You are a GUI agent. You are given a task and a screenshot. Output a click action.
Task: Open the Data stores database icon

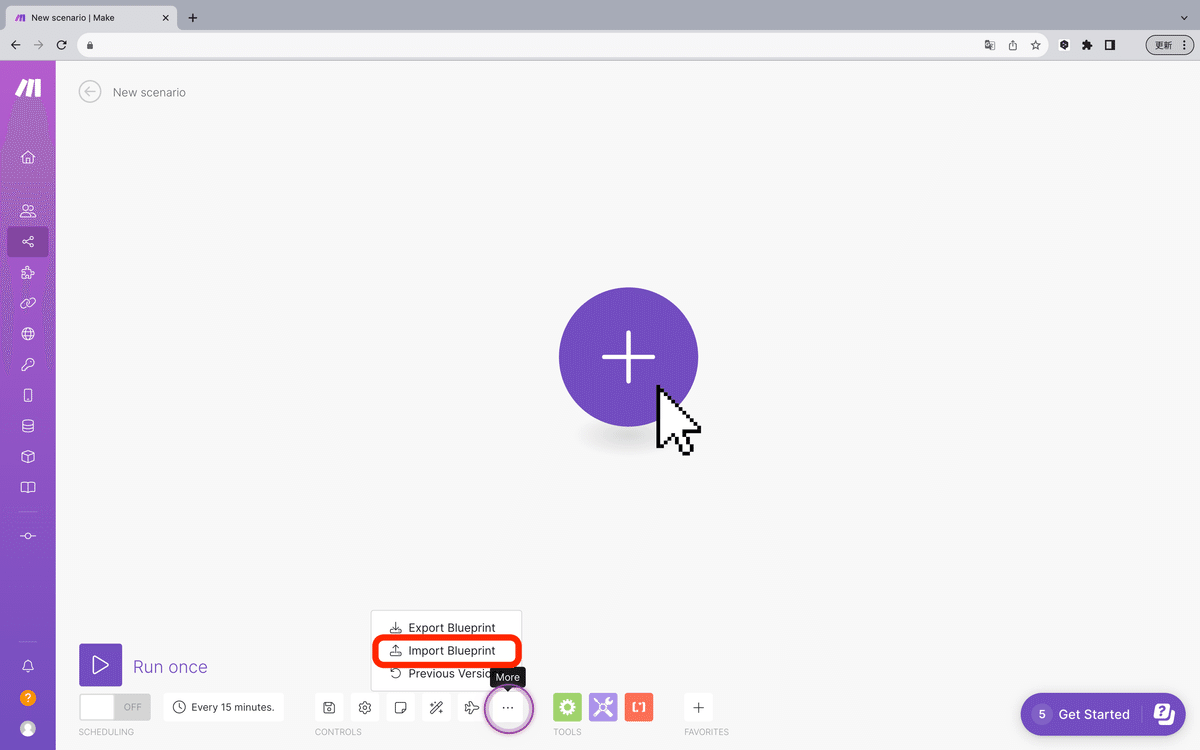[28, 426]
